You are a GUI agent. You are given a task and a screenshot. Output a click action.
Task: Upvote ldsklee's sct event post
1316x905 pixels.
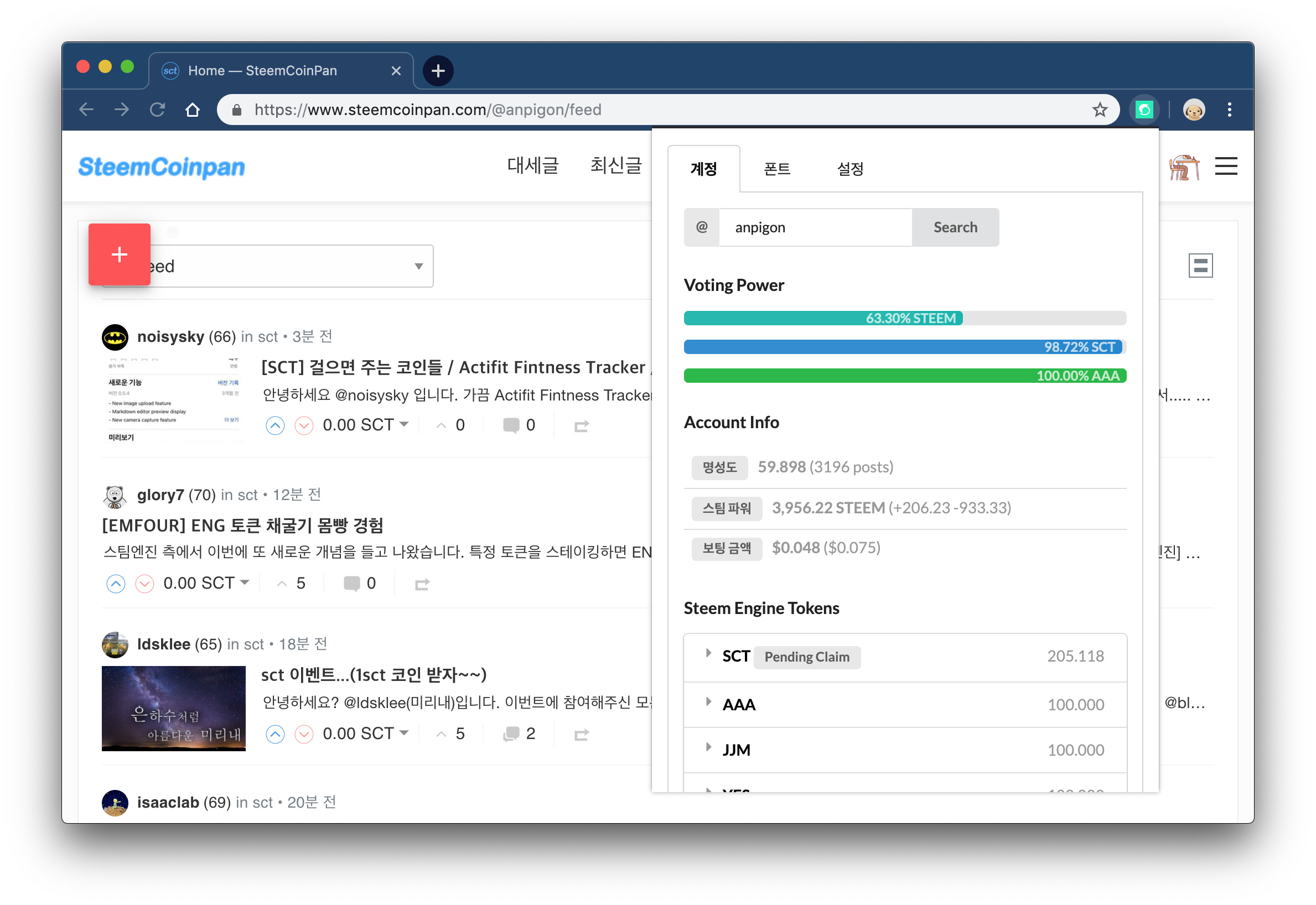(275, 734)
